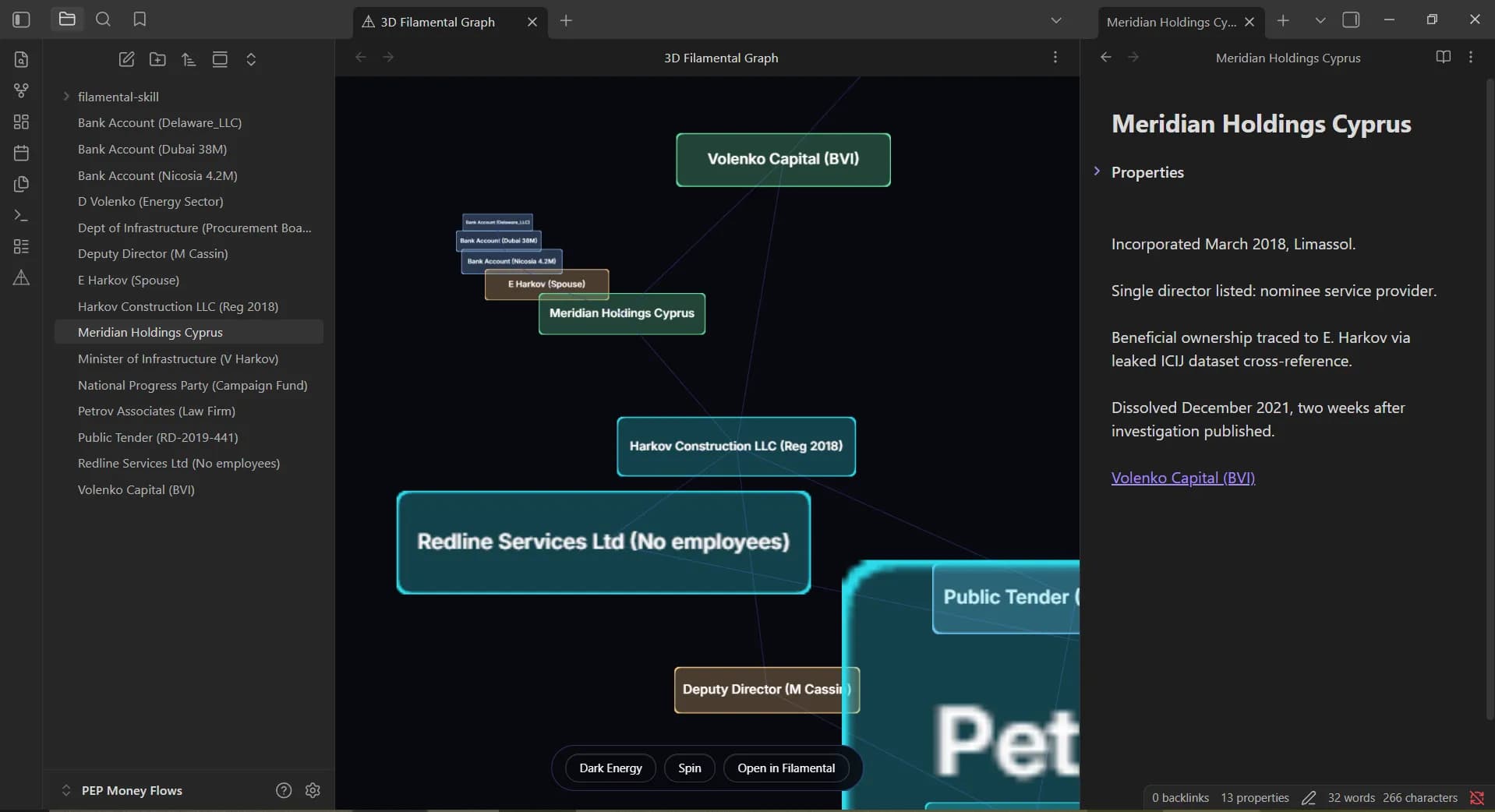Screen dimensions: 1495x812
Task: Toggle the left sidebar
Action: 21,19
